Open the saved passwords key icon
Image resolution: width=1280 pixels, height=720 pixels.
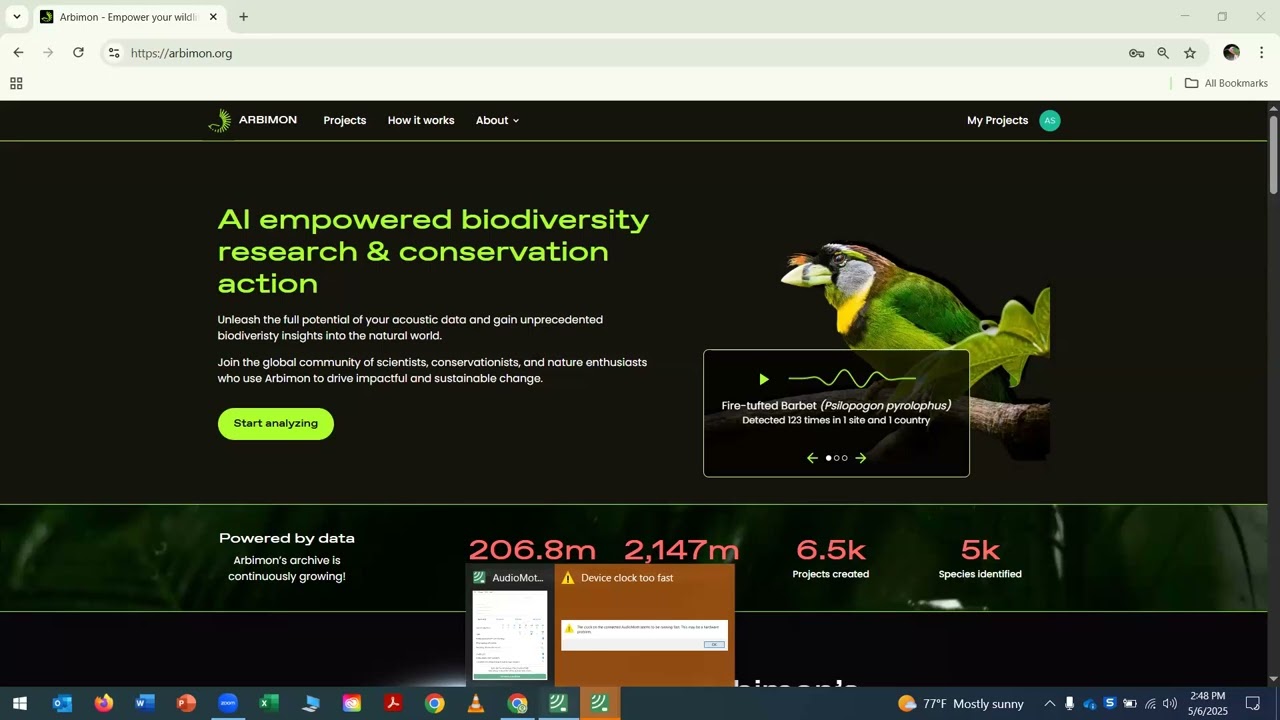(1136, 53)
